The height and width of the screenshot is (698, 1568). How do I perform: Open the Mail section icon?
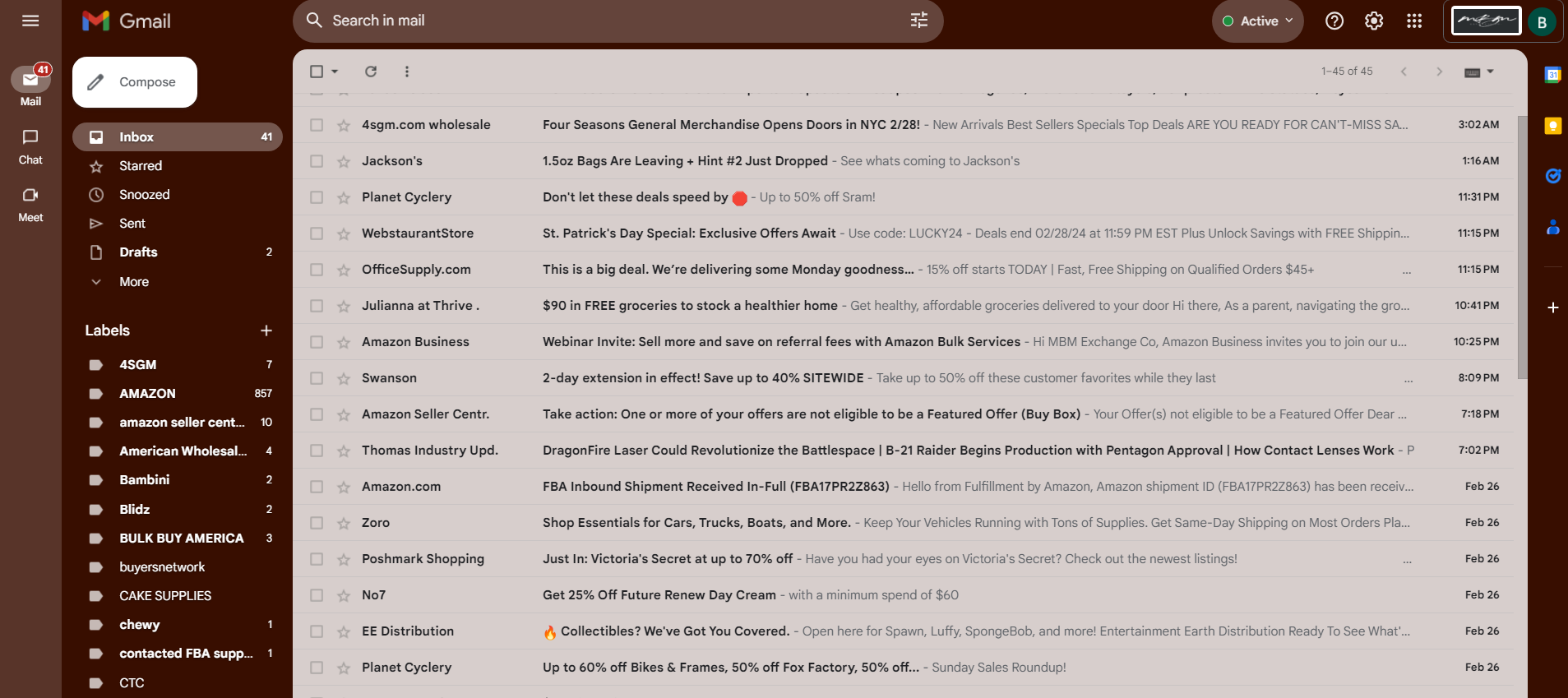[x=30, y=80]
